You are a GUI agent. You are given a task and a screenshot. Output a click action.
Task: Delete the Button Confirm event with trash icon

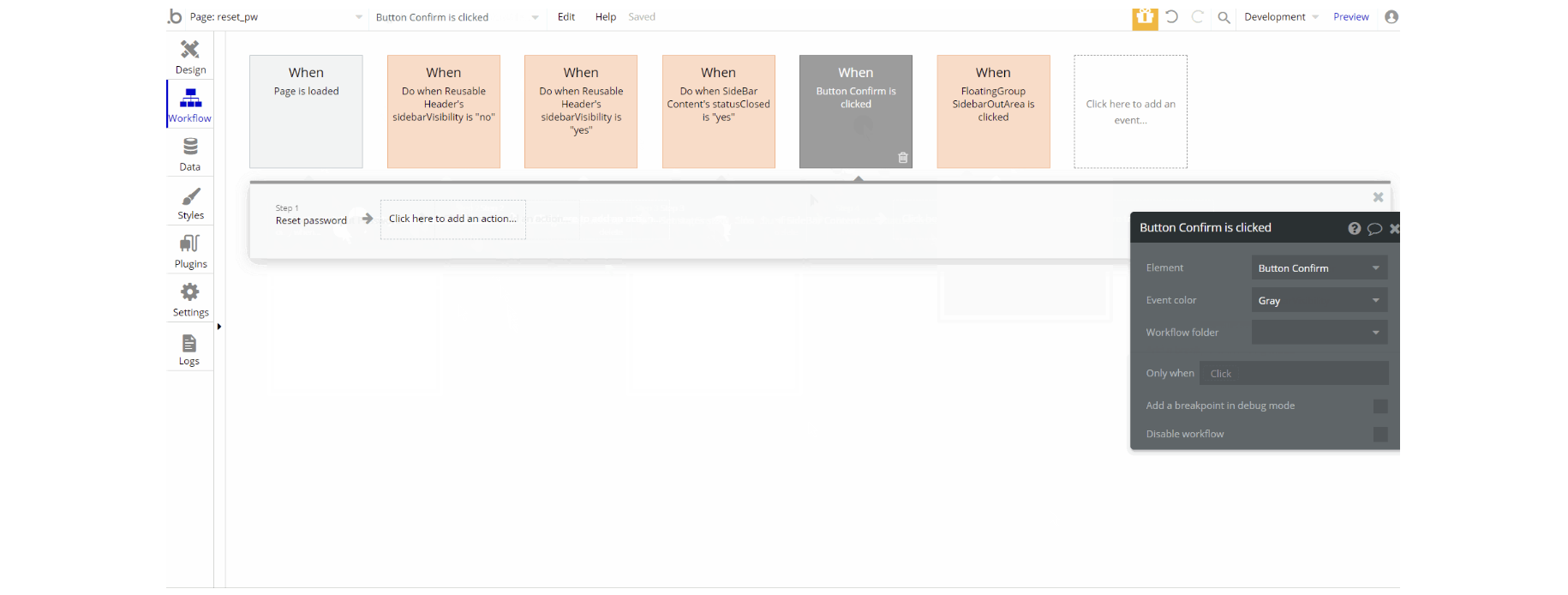click(902, 158)
